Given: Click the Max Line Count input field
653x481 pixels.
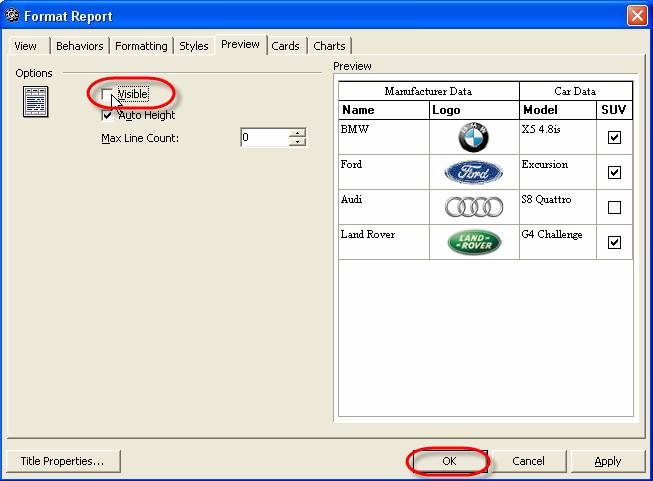Looking at the screenshot, I should tap(264, 138).
